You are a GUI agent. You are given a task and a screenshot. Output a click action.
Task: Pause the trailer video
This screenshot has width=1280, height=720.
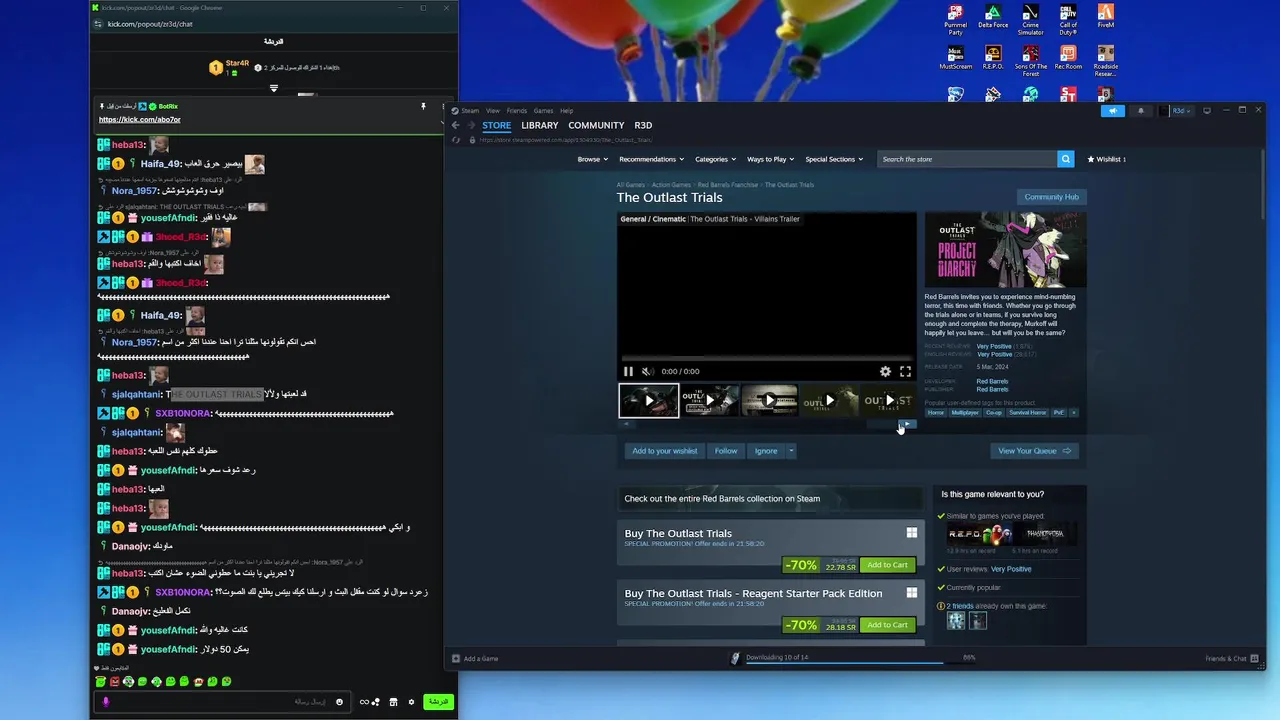point(628,371)
